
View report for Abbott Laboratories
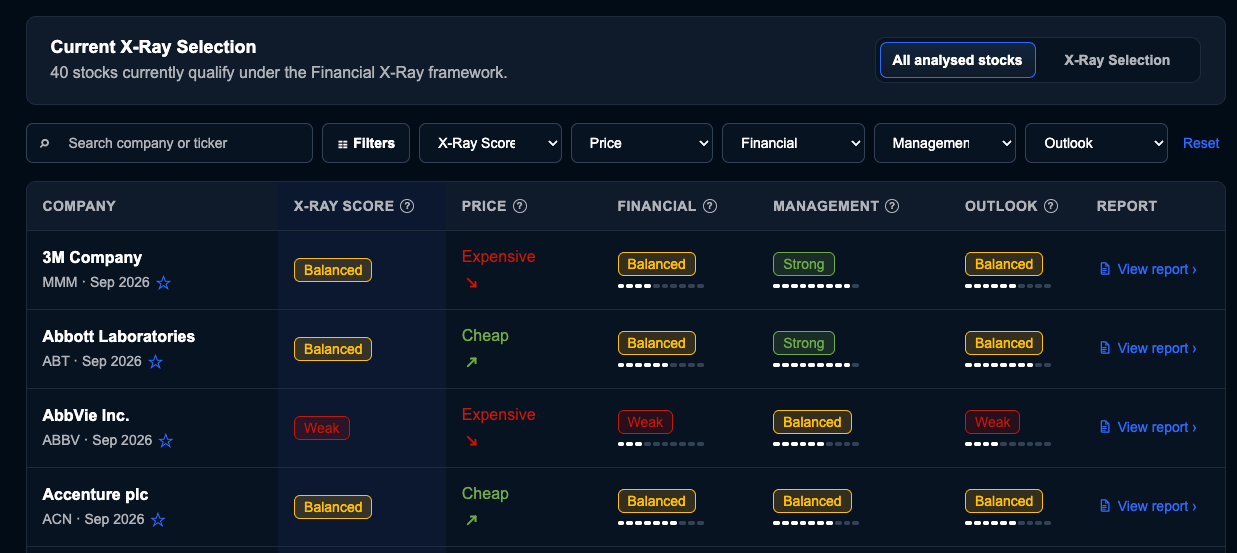click(x=1148, y=348)
